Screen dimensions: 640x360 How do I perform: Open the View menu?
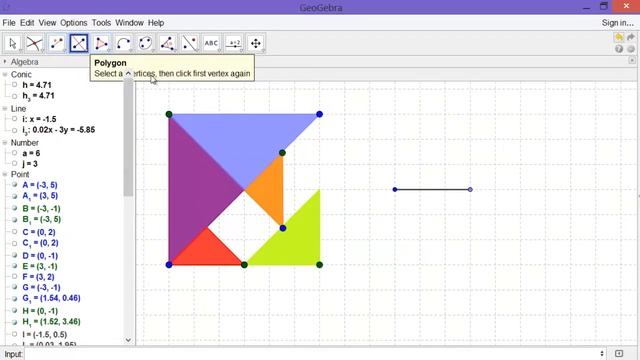(x=47, y=23)
